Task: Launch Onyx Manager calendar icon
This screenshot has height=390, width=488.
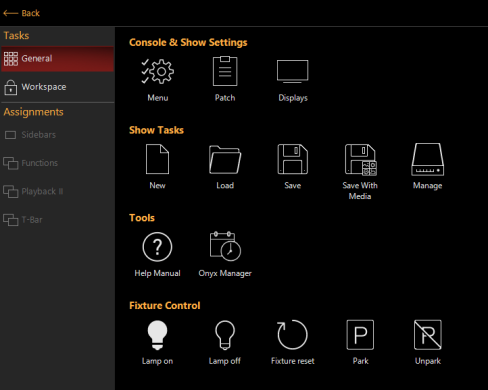Action: (225, 246)
